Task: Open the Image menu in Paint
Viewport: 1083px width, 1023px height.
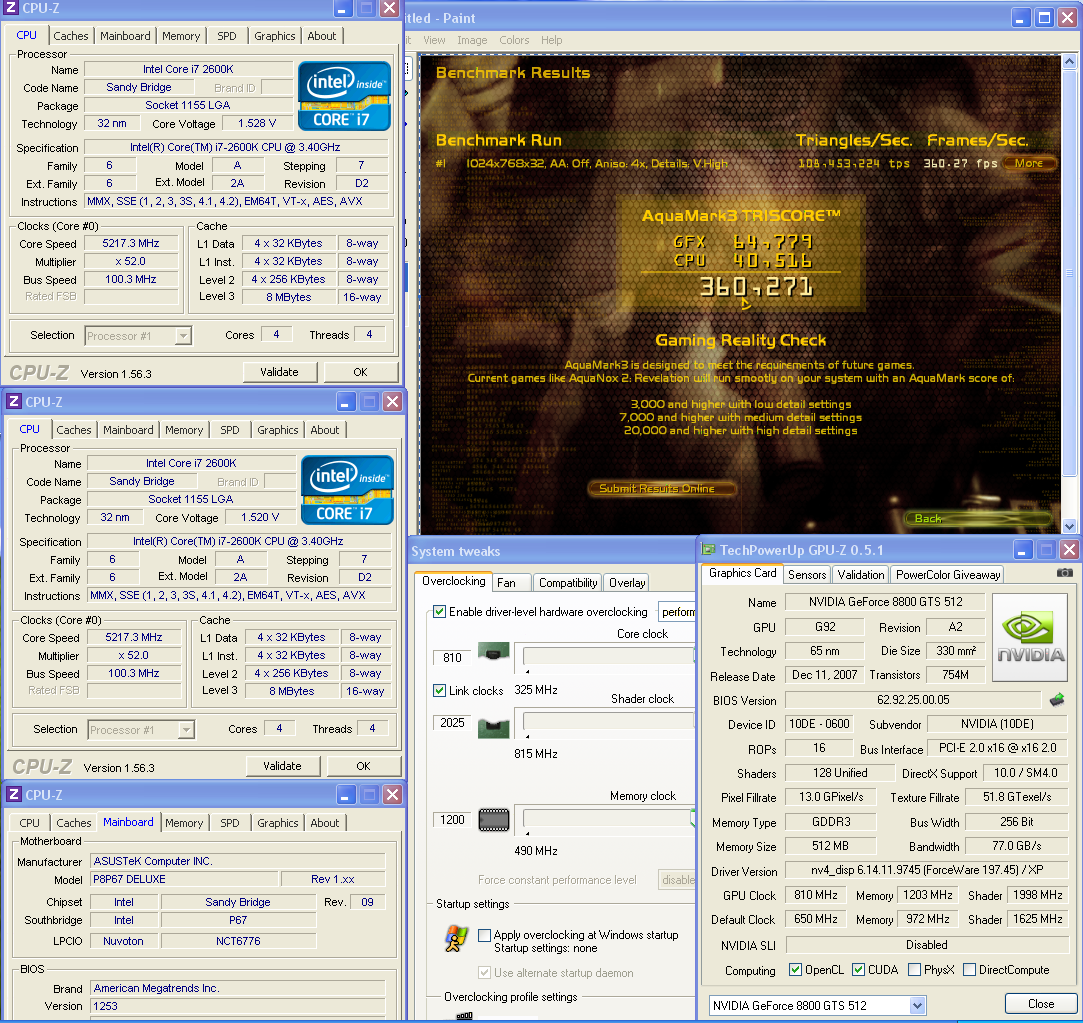Action: (x=472, y=40)
